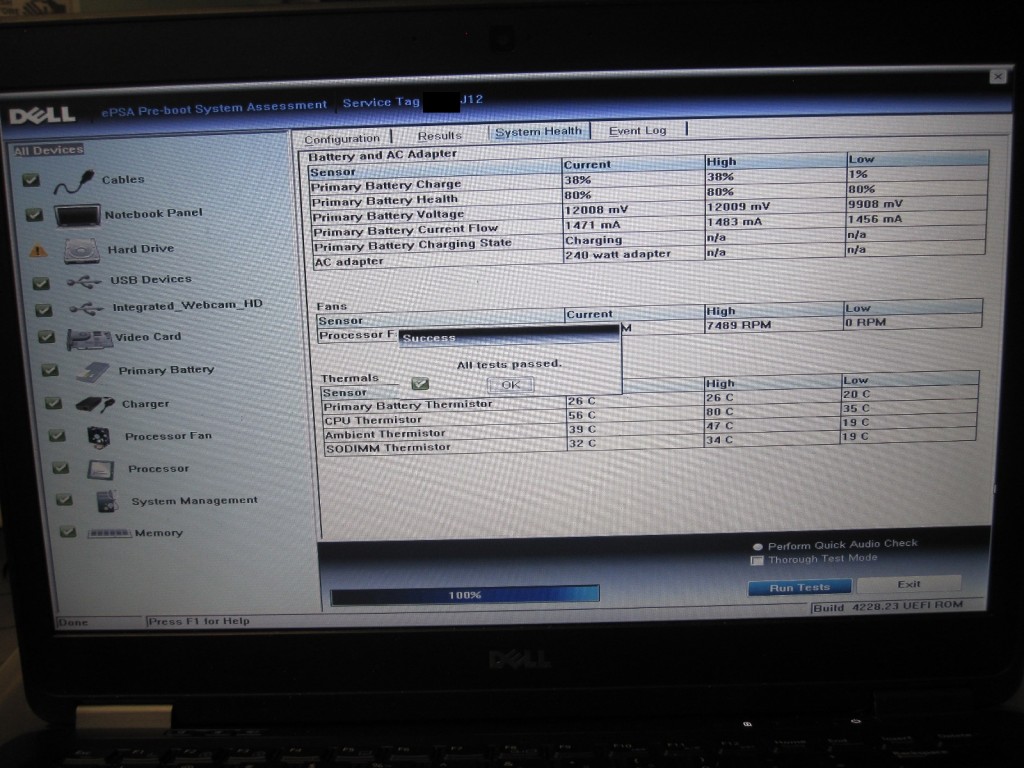Open the Results tab
Viewport: 1024px width, 768px height.
click(440, 135)
